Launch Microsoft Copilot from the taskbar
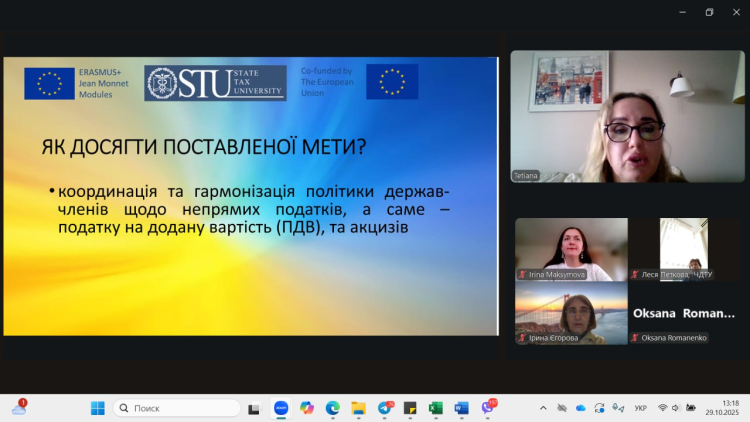 [307, 408]
